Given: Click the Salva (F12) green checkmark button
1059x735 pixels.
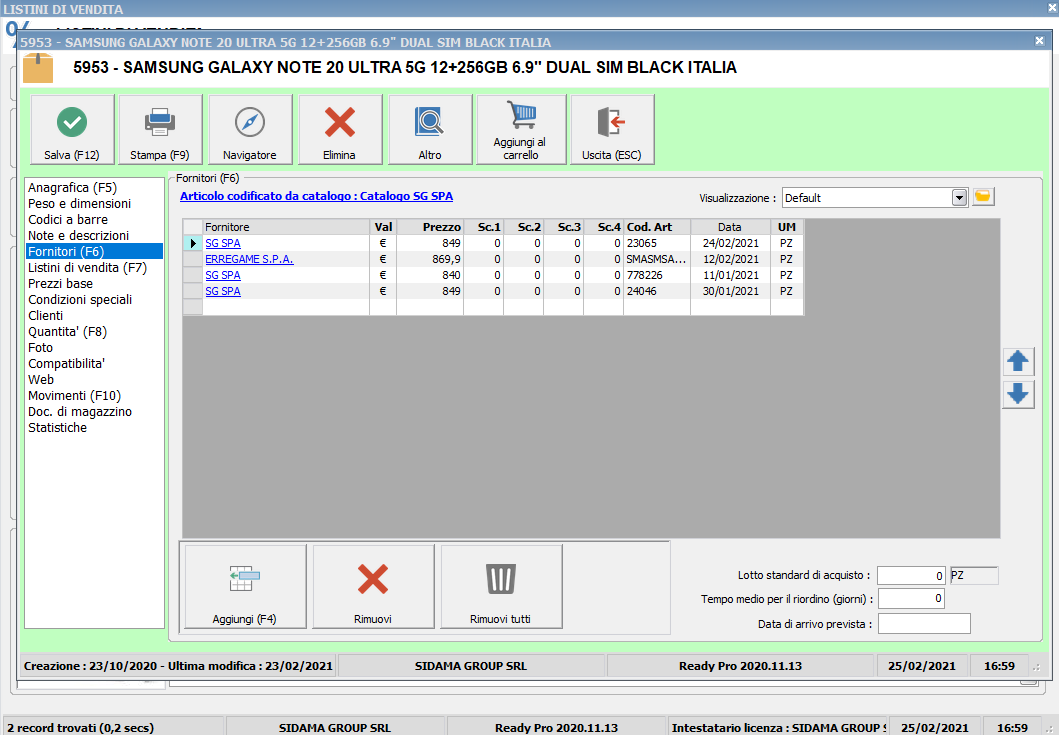Looking at the screenshot, I should coord(72,129).
